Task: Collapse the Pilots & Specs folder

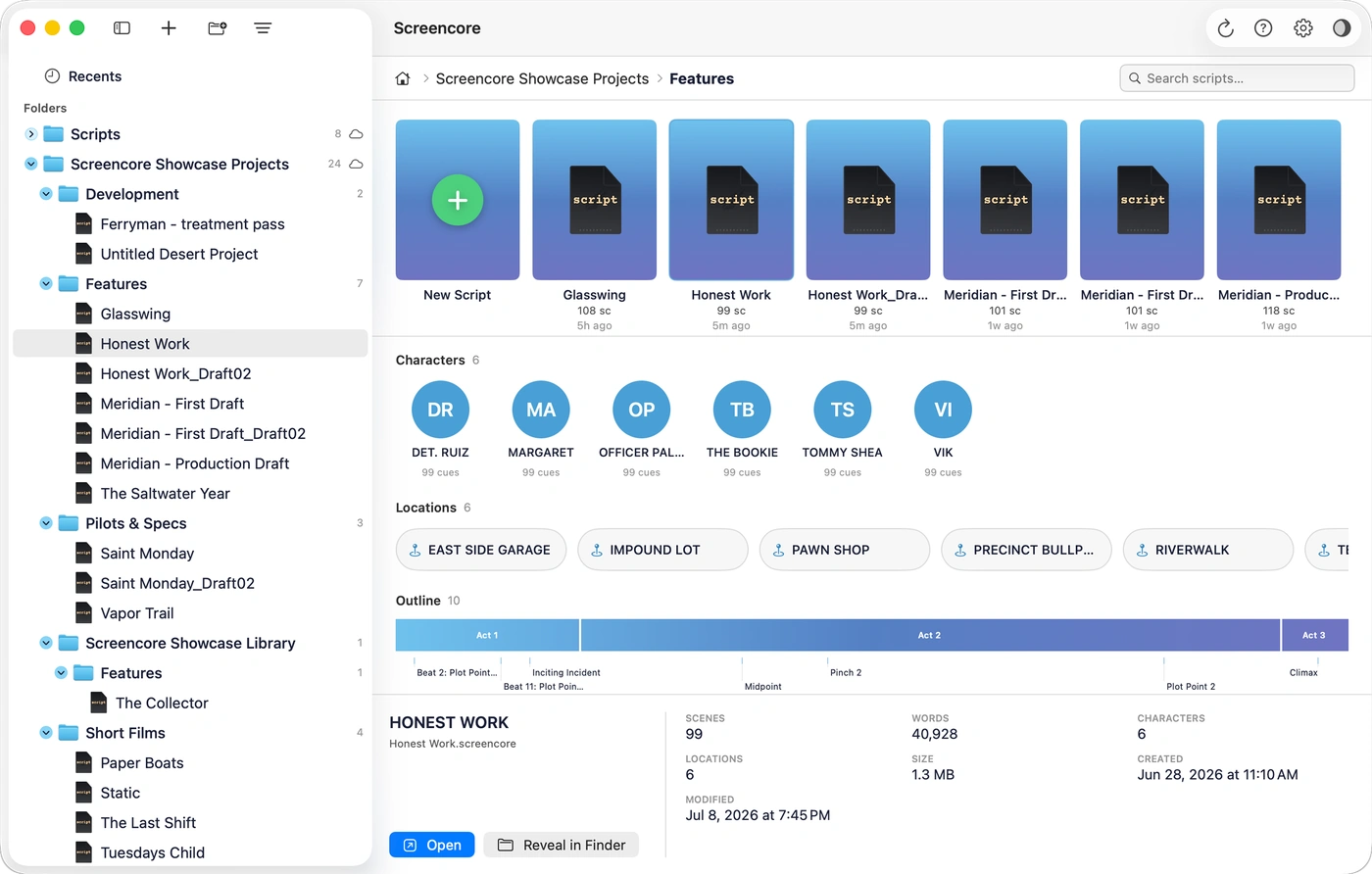Action: (x=45, y=523)
